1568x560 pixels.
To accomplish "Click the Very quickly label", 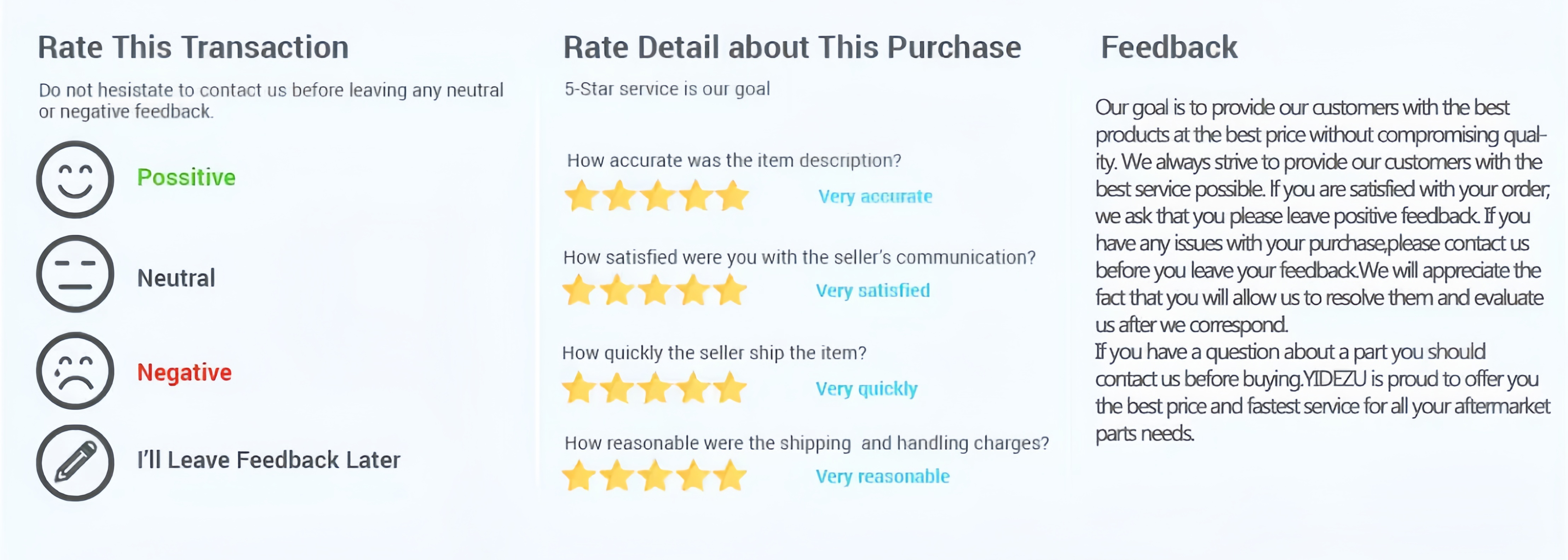I will click(867, 389).
